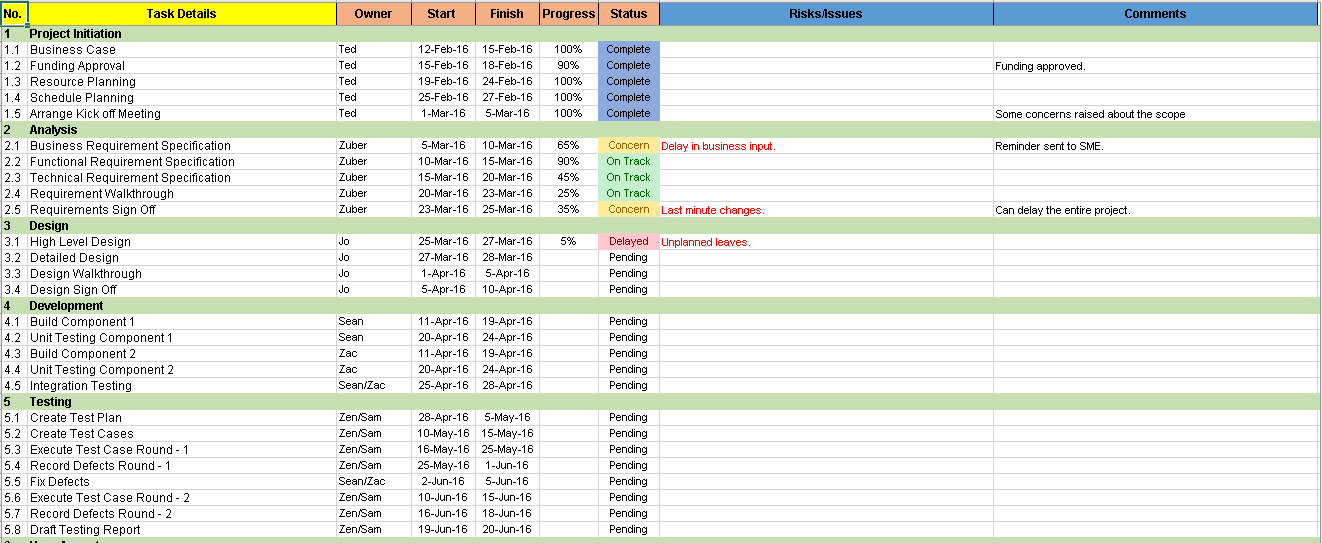The image size is (1322, 543).
Task: Select the 'Comments' column header
Action: pyautogui.click(x=1155, y=14)
